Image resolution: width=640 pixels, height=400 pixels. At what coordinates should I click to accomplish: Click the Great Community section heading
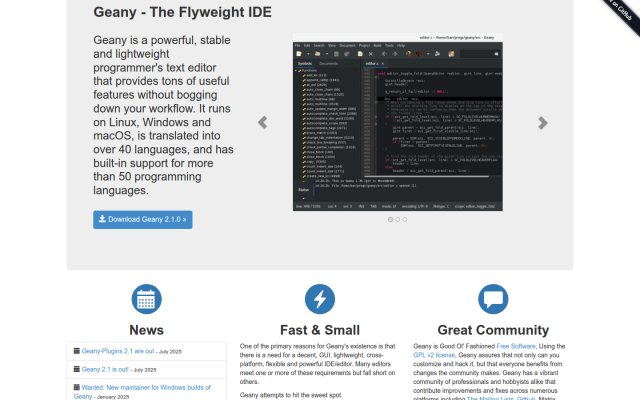tap(493, 330)
